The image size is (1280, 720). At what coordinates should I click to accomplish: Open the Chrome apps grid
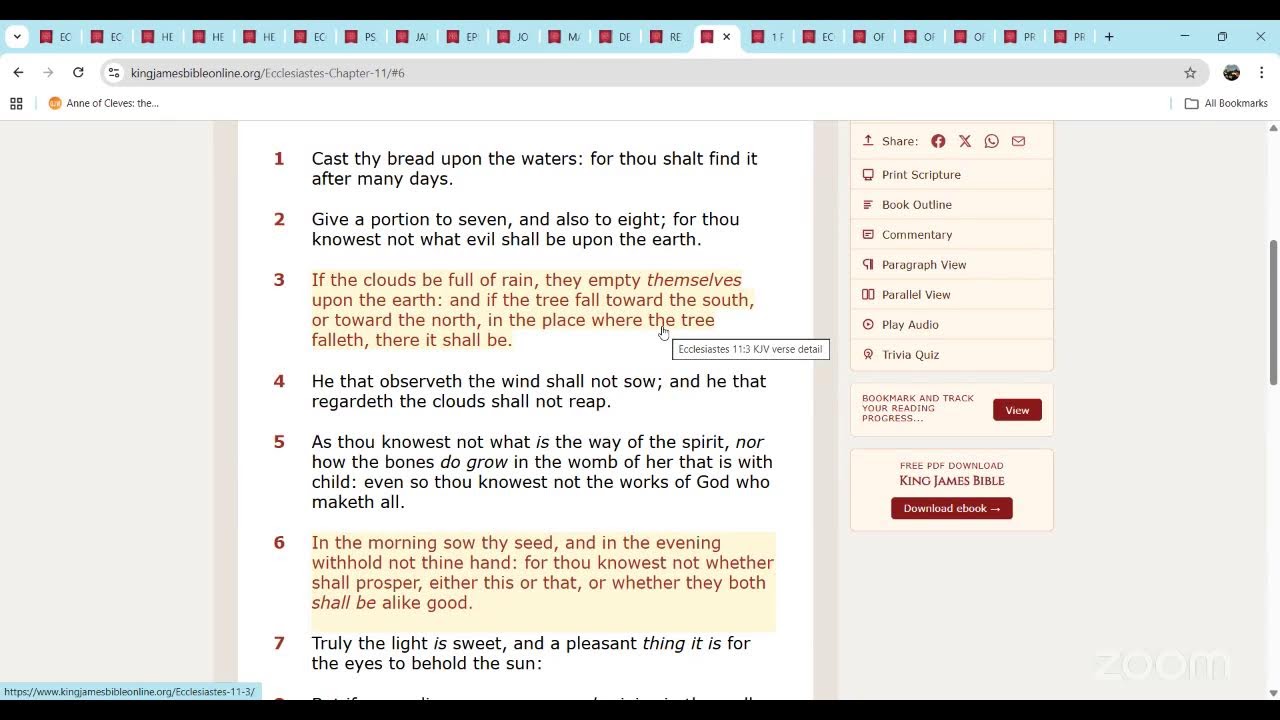coord(16,103)
